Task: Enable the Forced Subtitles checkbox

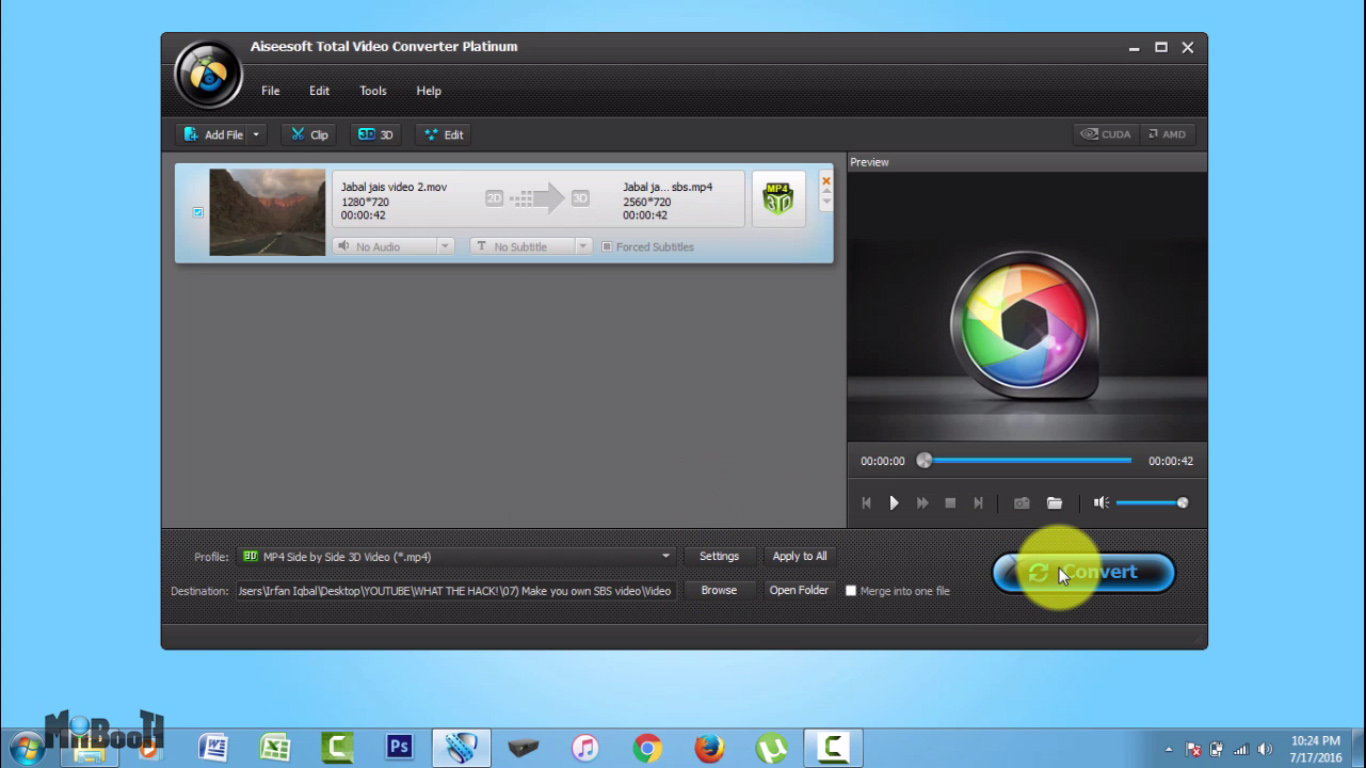Action: tap(607, 247)
